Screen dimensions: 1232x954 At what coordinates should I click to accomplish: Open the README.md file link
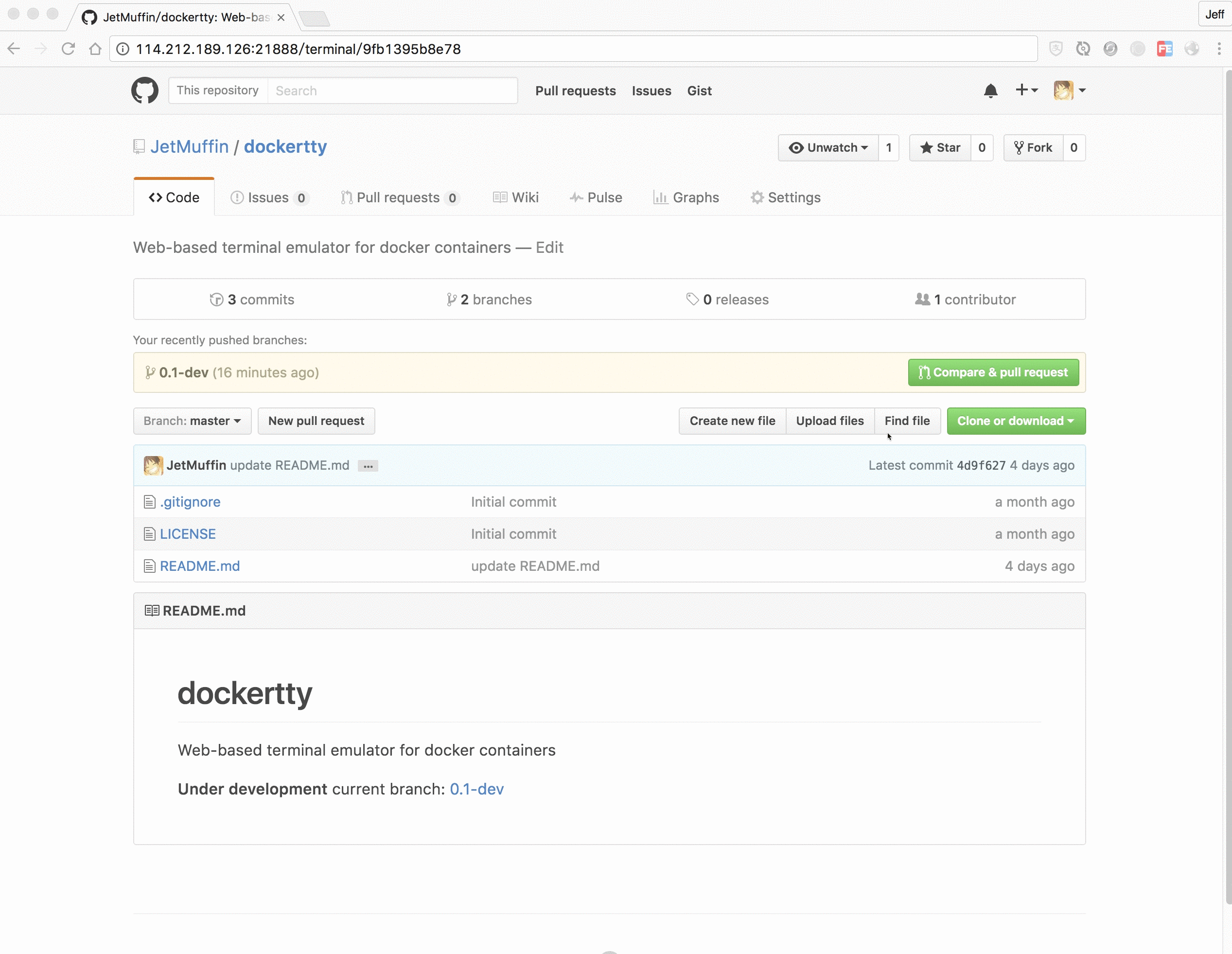tap(200, 566)
